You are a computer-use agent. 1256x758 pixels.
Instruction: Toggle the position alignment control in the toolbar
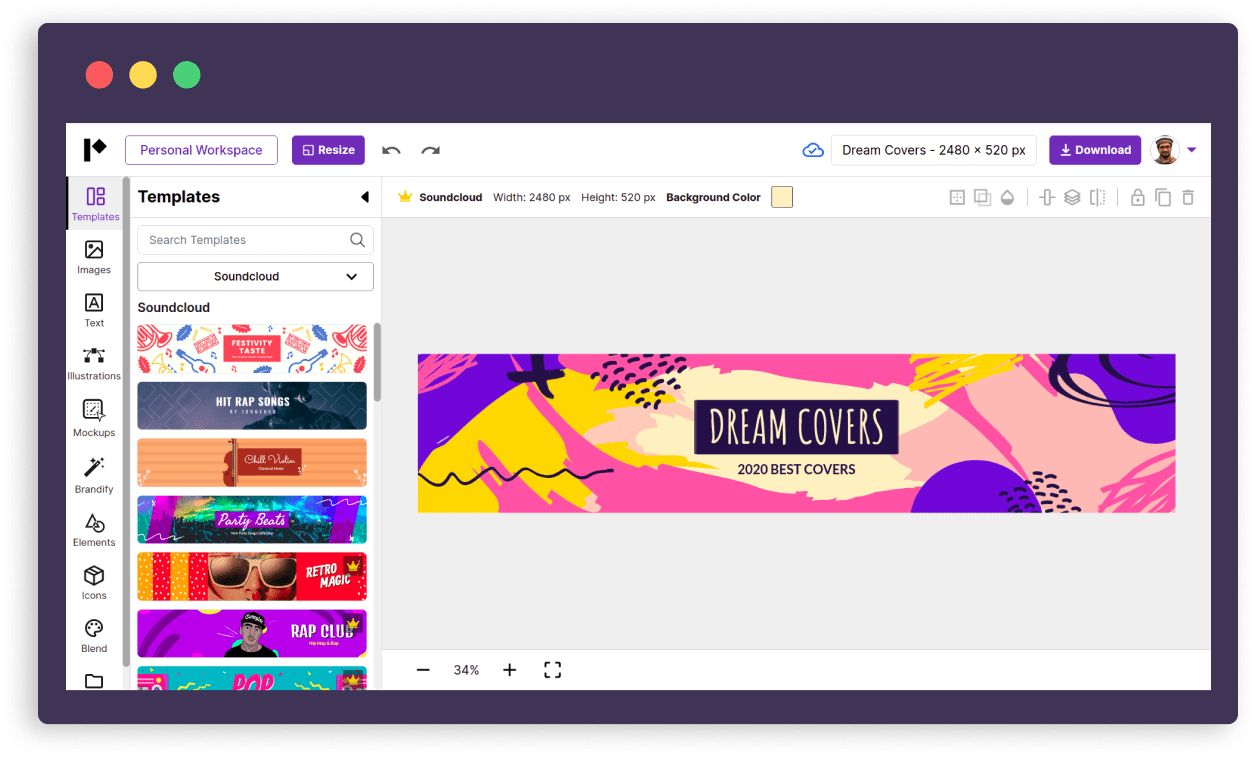pyautogui.click(x=1046, y=197)
